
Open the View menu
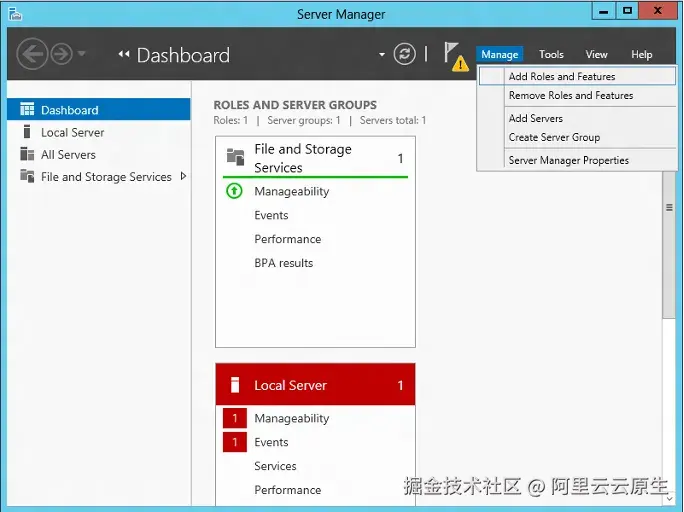click(x=596, y=55)
